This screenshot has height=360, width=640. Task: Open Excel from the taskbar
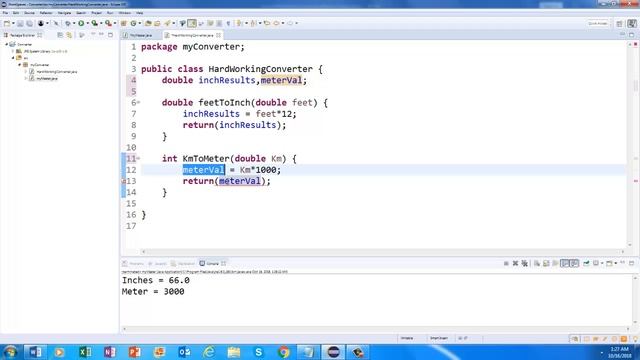(85, 352)
